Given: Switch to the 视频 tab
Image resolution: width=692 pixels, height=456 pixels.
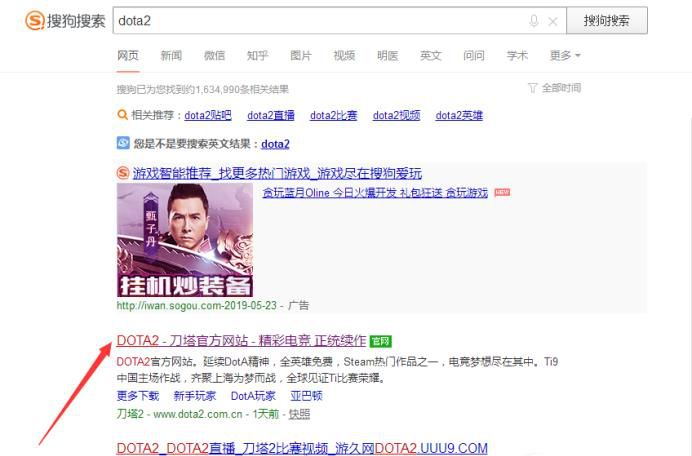Looking at the screenshot, I should 344,56.
